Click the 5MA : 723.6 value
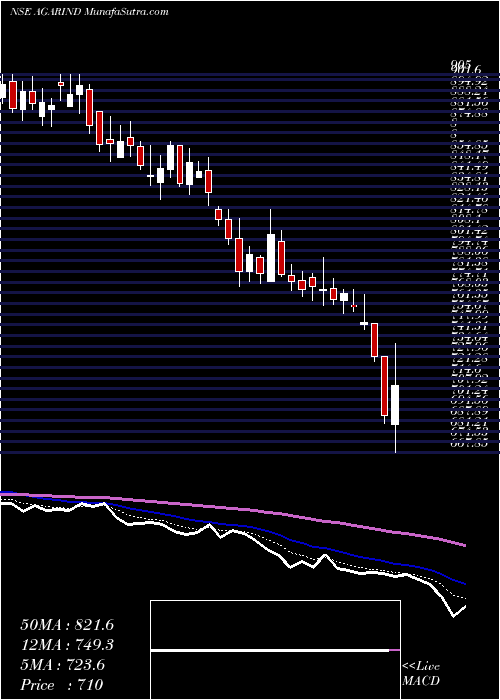The width and height of the screenshot is (500, 700). pos(62,665)
